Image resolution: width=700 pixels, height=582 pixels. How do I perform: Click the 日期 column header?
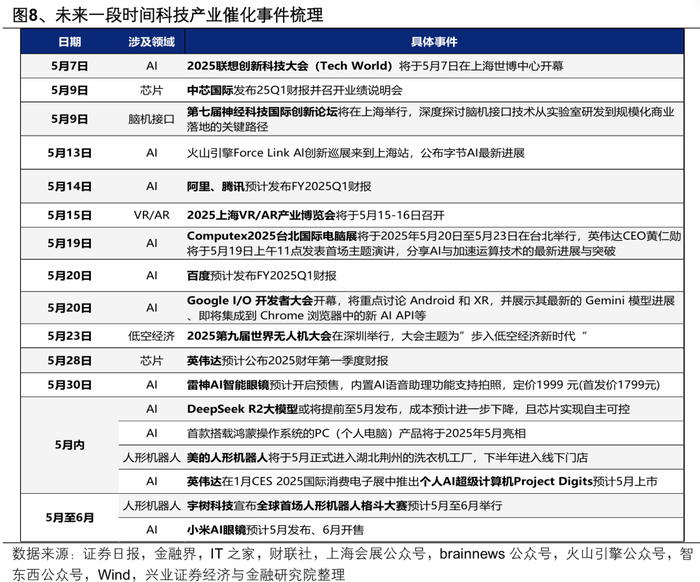pyautogui.click(x=70, y=42)
